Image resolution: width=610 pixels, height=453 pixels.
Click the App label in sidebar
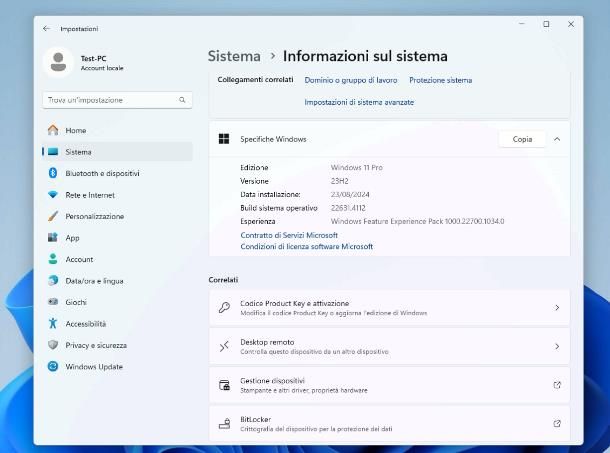72,238
